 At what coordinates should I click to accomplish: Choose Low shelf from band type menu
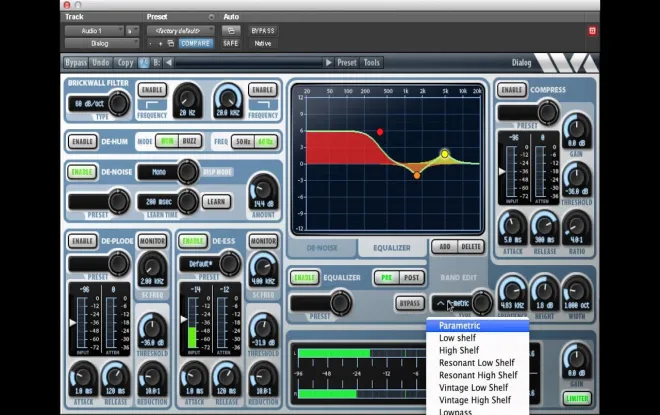click(x=478, y=338)
